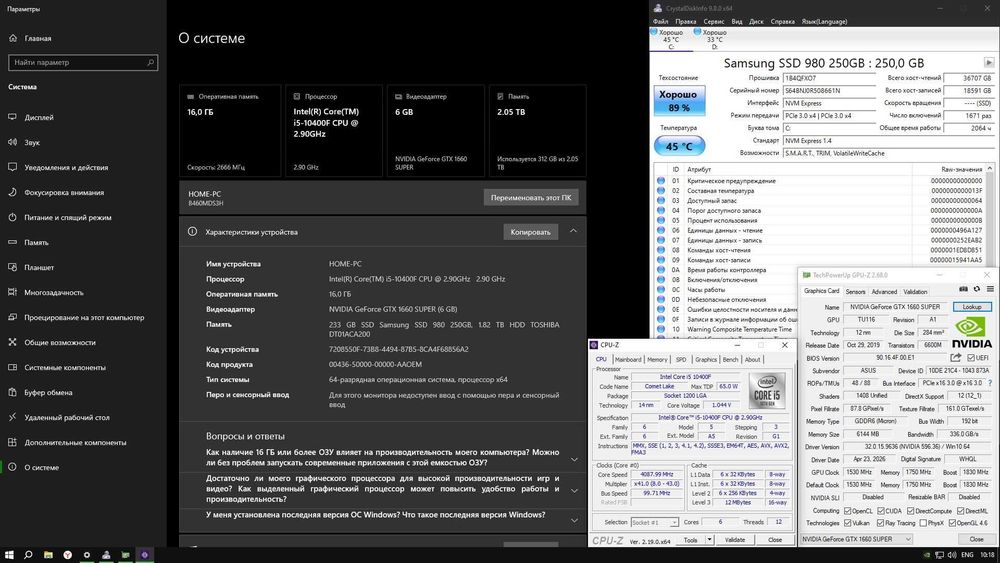Open the Socket #1 selection dropdown in CPU-Z
Screen dimensions: 1000x563
pyautogui.click(x=654, y=522)
